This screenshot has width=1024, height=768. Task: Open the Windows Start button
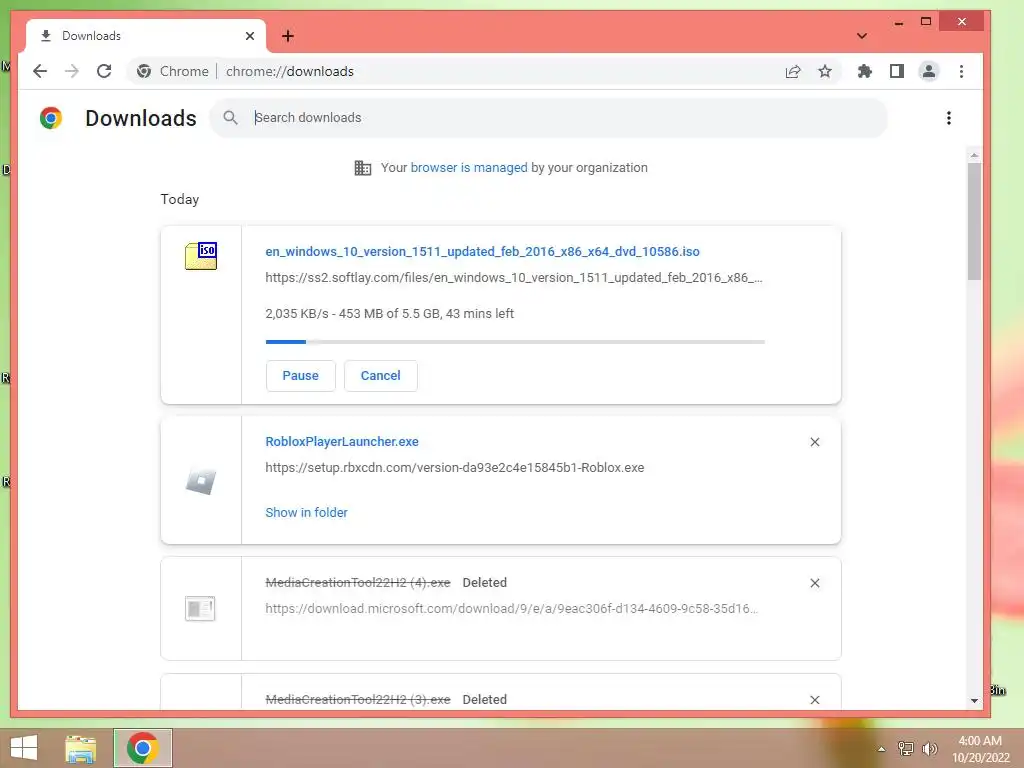pos(24,748)
